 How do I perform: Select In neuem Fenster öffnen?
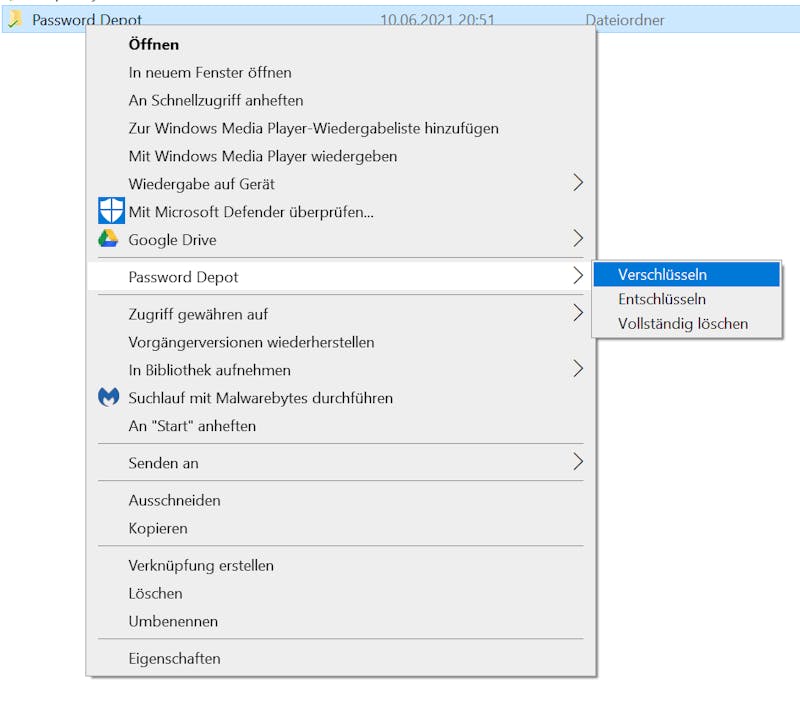point(341,72)
